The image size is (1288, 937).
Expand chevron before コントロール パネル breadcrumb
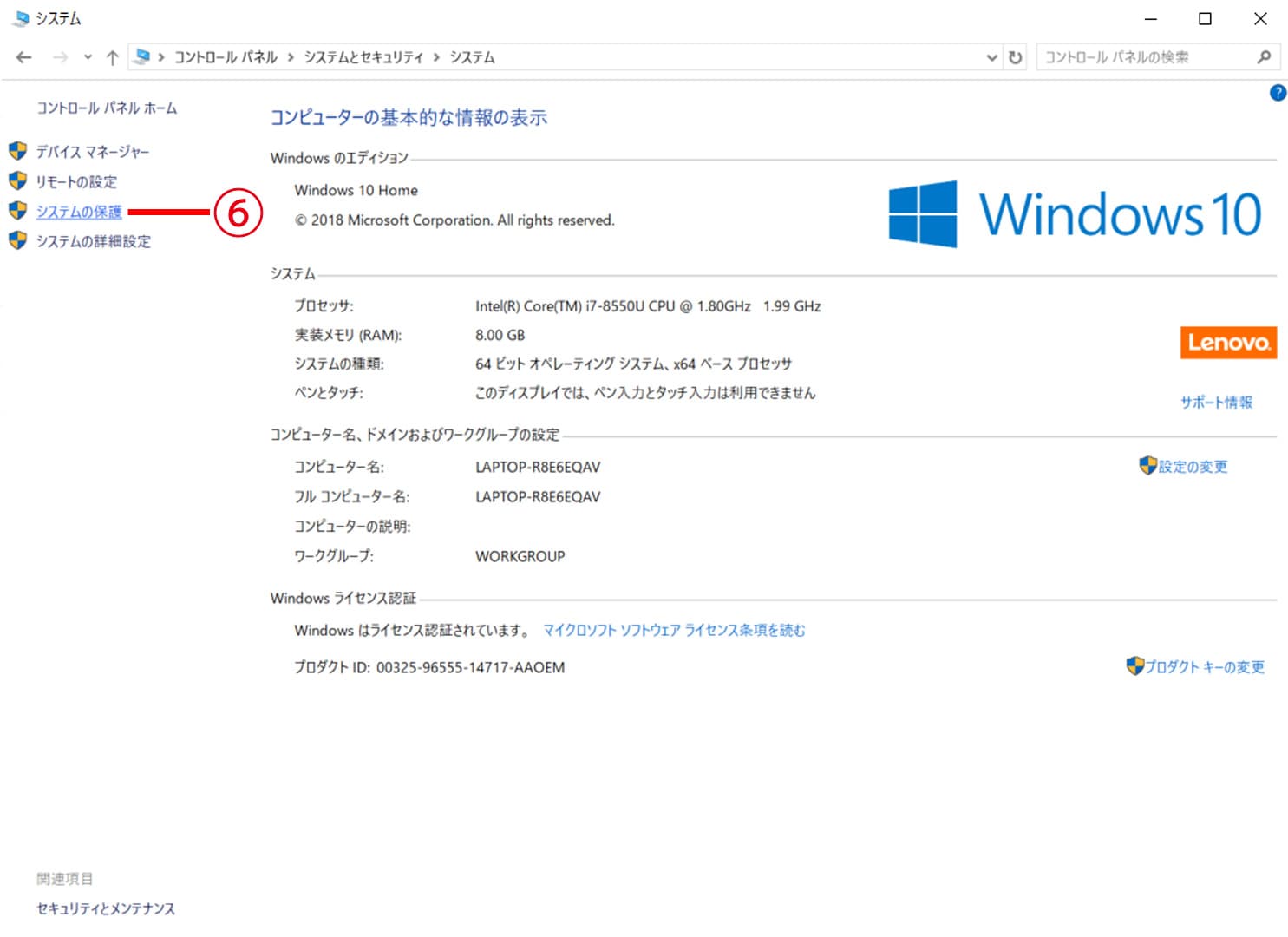[x=161, y=57]
